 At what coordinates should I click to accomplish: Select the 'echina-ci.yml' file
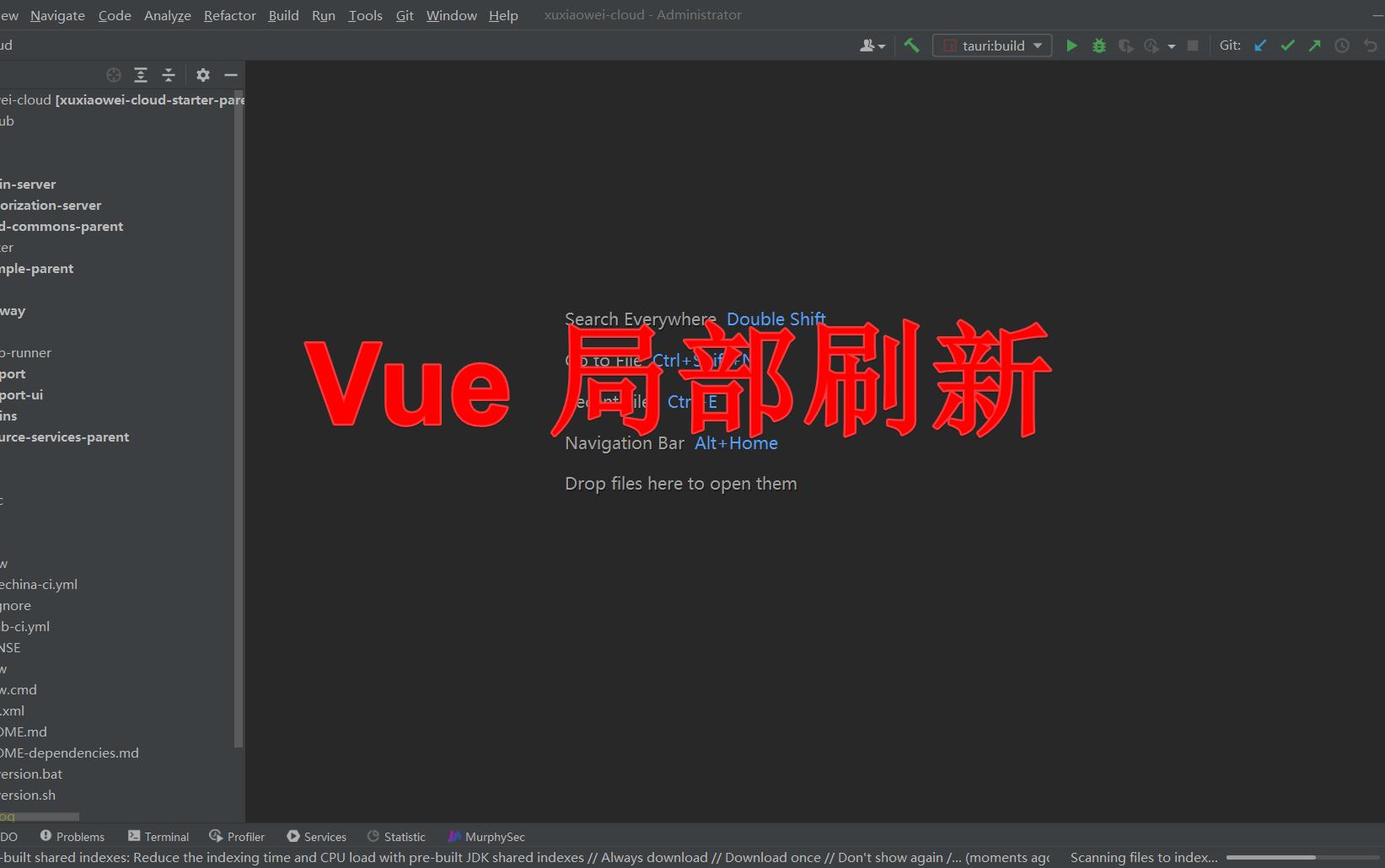tap(39, 584)
